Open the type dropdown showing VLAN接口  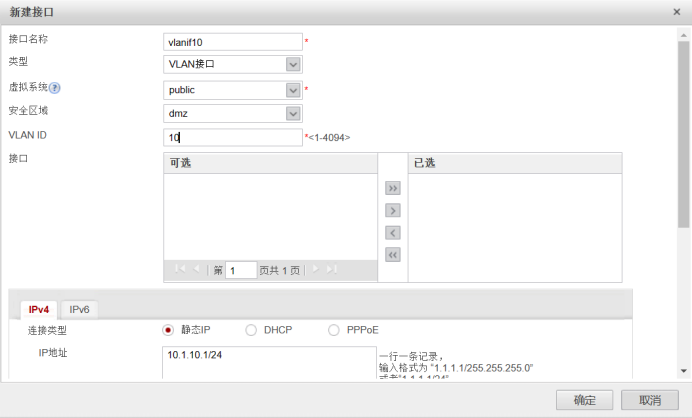[293, 64]
